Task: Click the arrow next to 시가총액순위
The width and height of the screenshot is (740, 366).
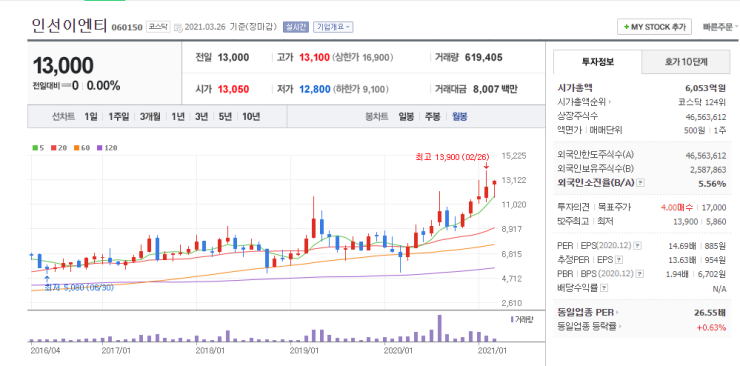Action: tap(609, 101)
